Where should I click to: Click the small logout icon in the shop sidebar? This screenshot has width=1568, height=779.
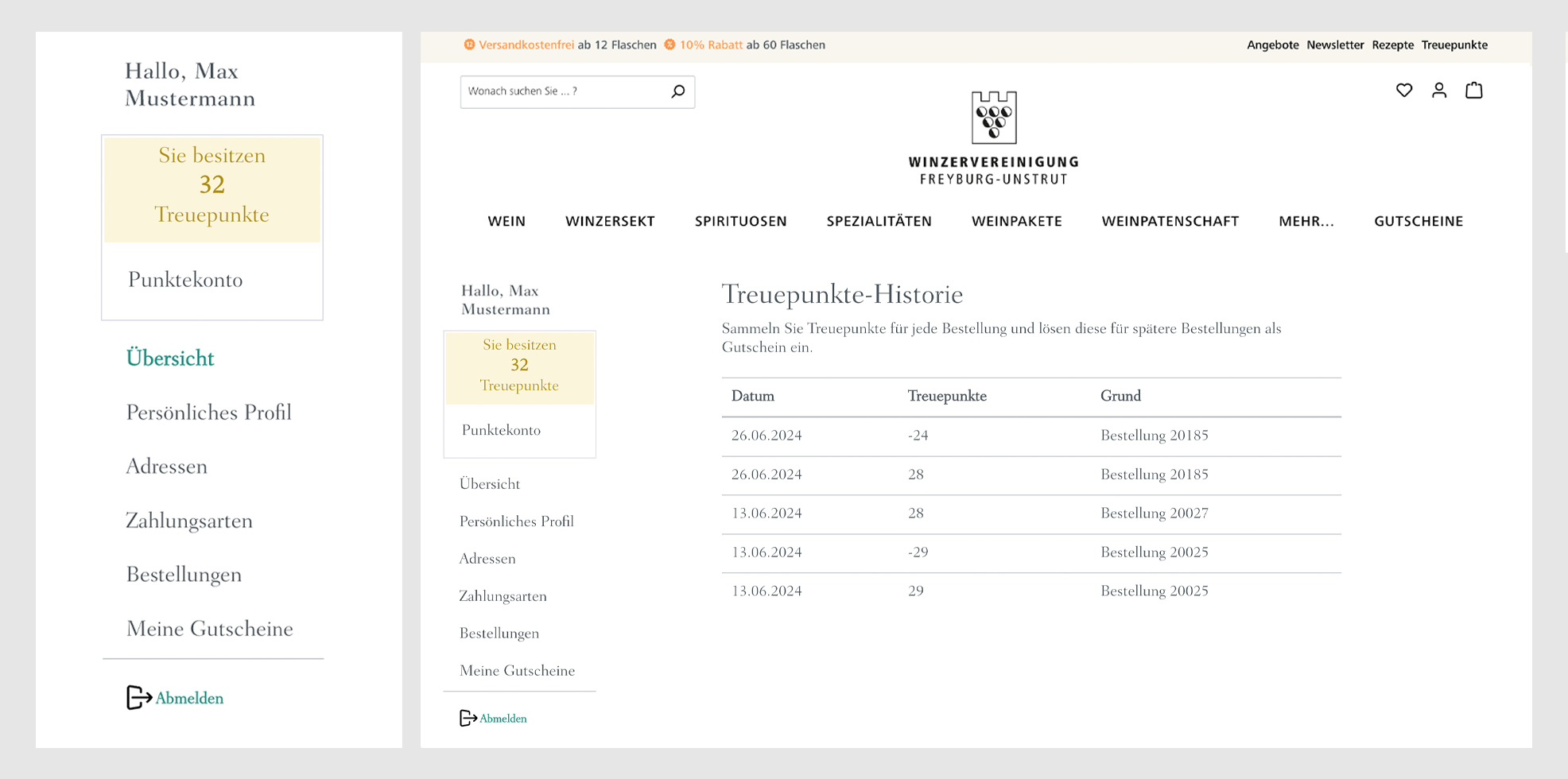tap(468, 719)
